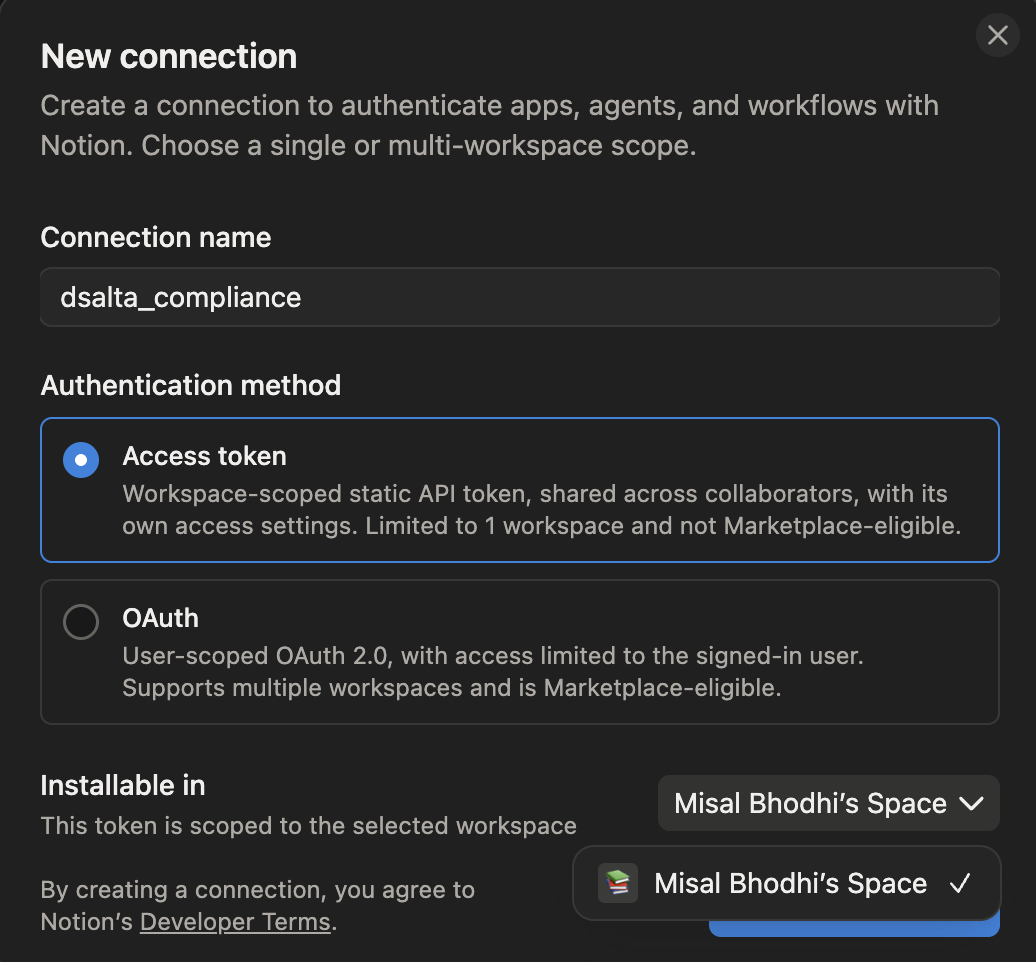
Task: Click the 'Installable in' heading
Action: (x=123, y=786)
